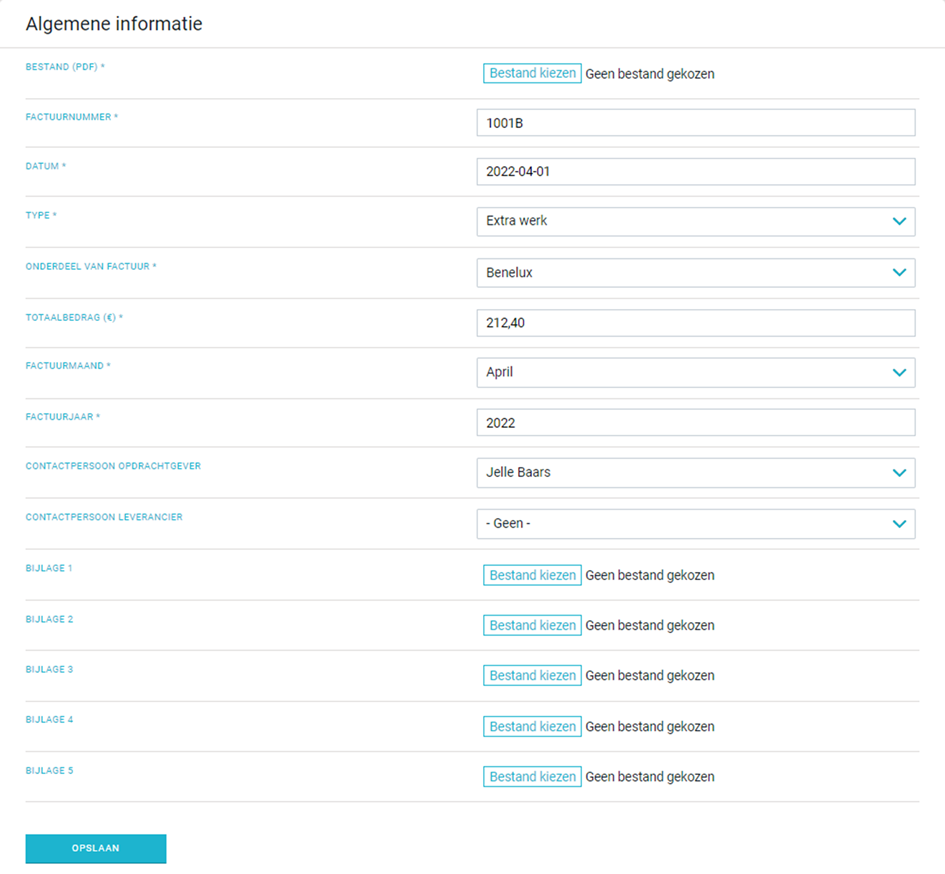Click the Factuurmaand chevron arrow icon
The height and width of the screenshot is (874, 945).
click(x=899, y=373)
